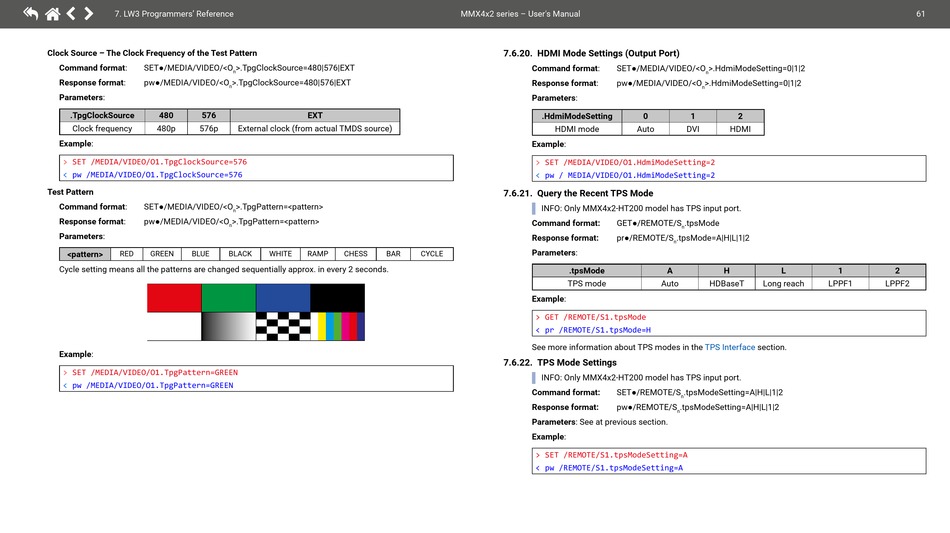
Task: Click the chessboard test pattern image
Action: [x=283, y=326]
